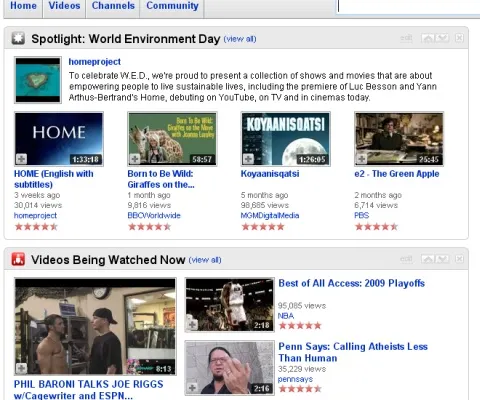Close the Spotlight module with X icon
The image size is (480, 400).
click(x=459, y=38)
